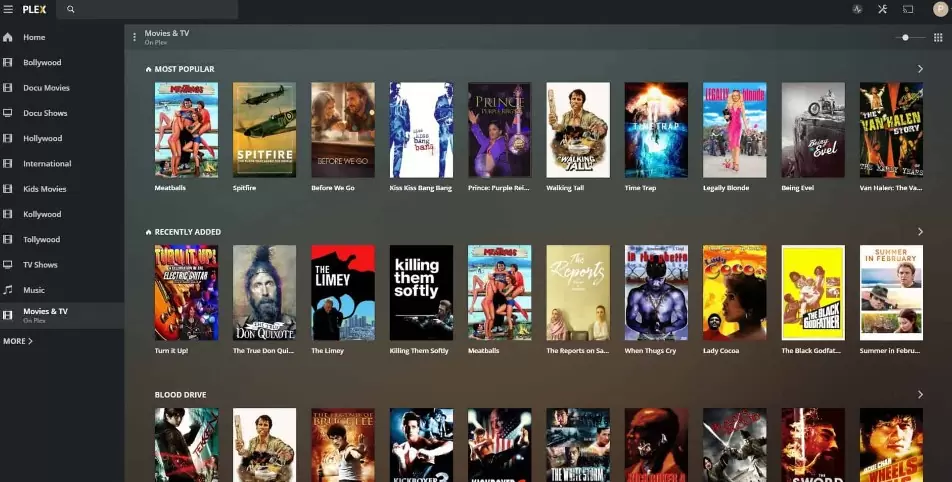Open the Killing Them Softly poster
Screen dimensions: 952x482
coord(421,293)
